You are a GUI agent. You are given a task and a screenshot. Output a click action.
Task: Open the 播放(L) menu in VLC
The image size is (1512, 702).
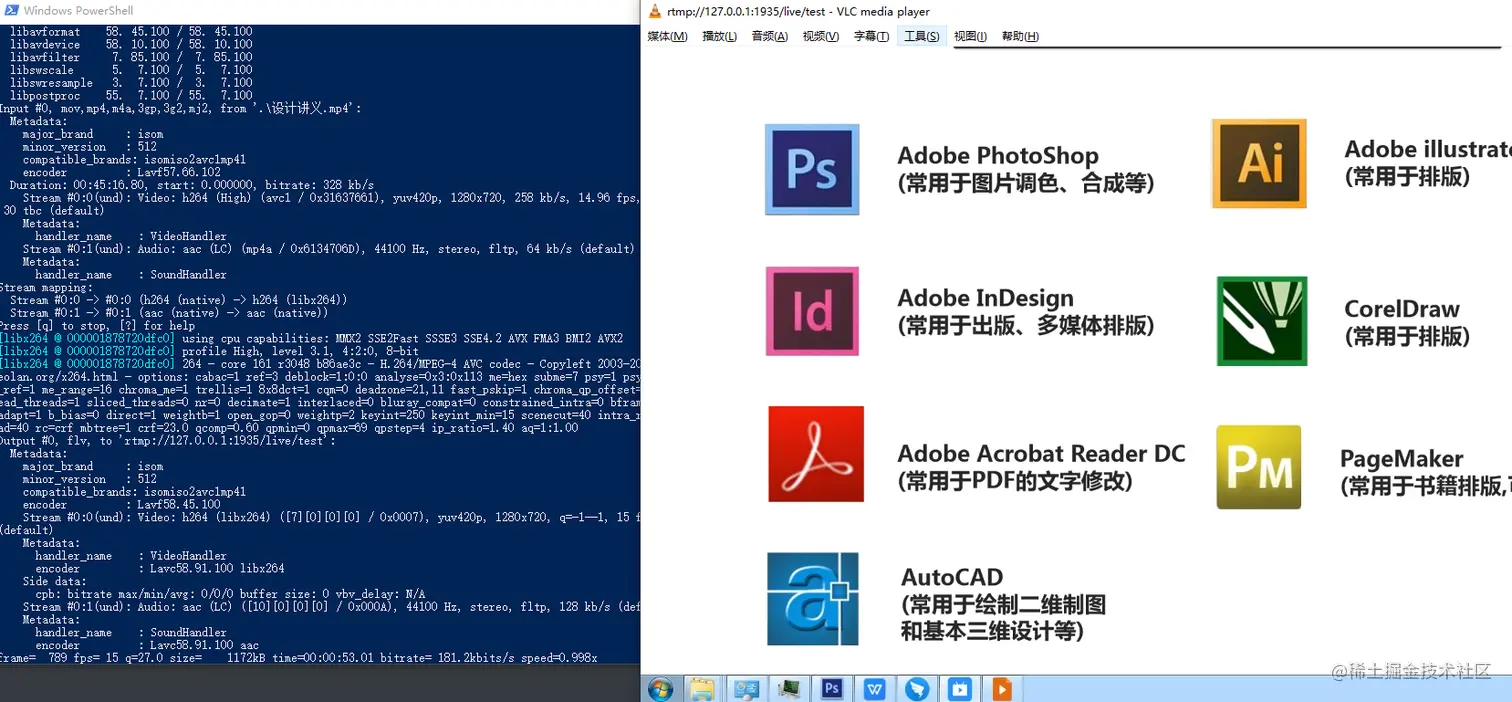tap(719, 36)
